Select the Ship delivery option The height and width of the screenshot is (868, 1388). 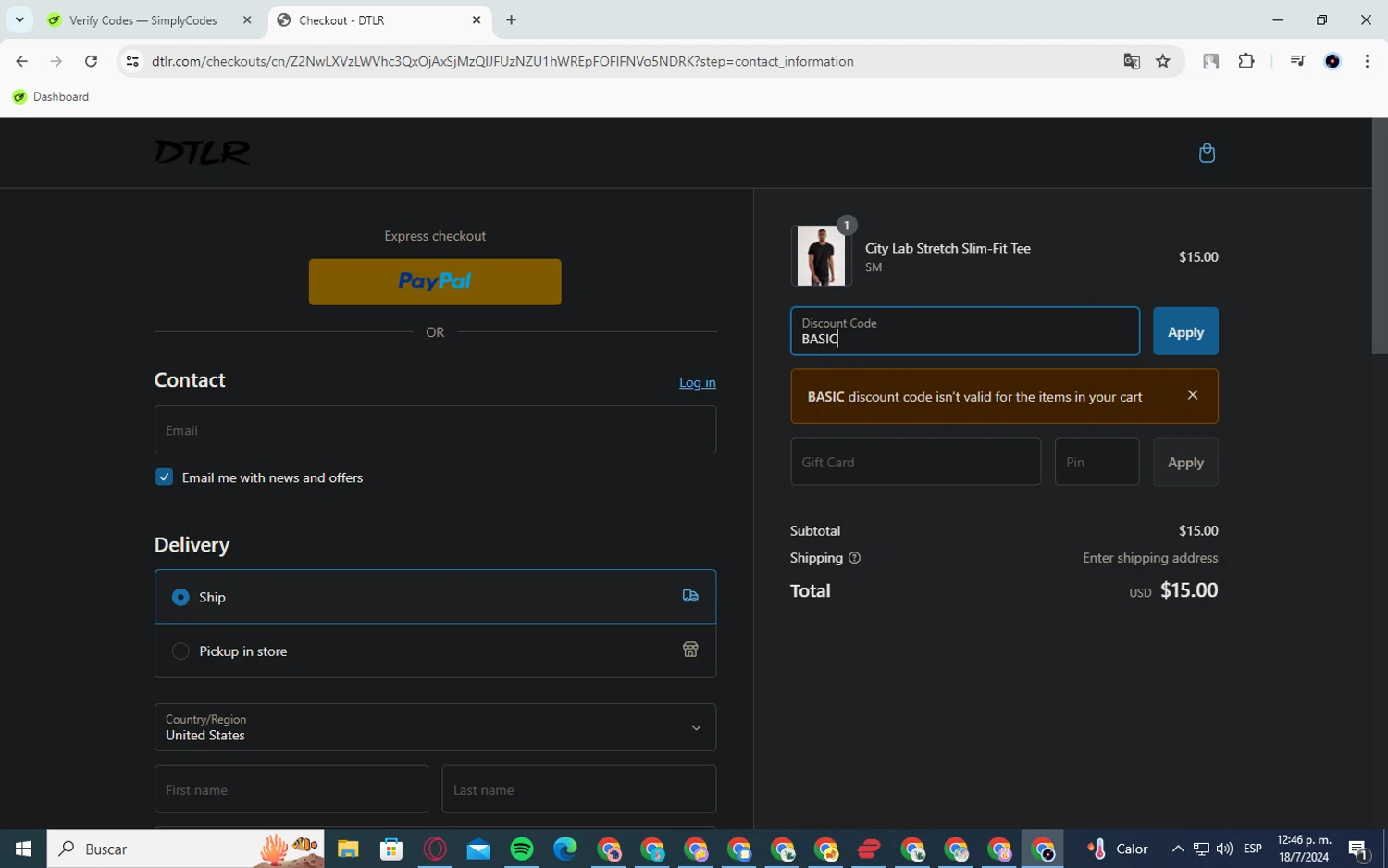coord(435,597)
